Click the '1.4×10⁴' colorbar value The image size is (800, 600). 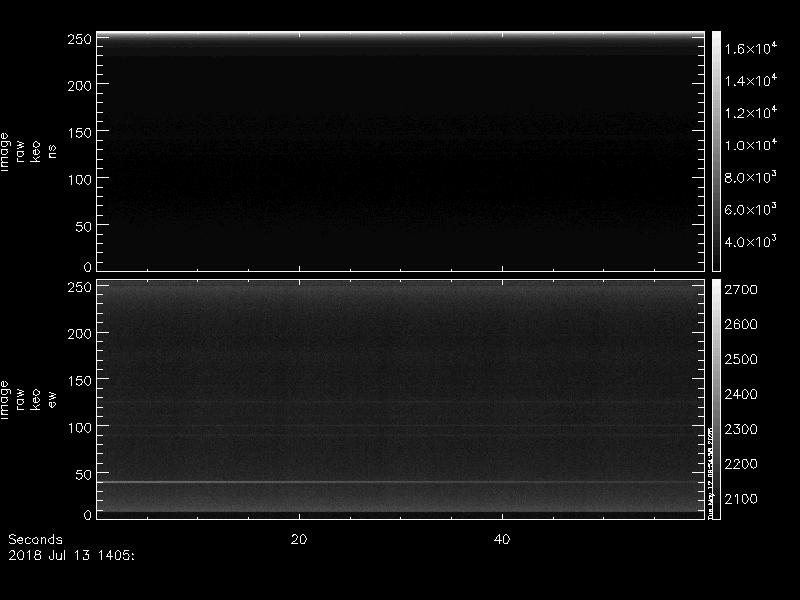751,81
